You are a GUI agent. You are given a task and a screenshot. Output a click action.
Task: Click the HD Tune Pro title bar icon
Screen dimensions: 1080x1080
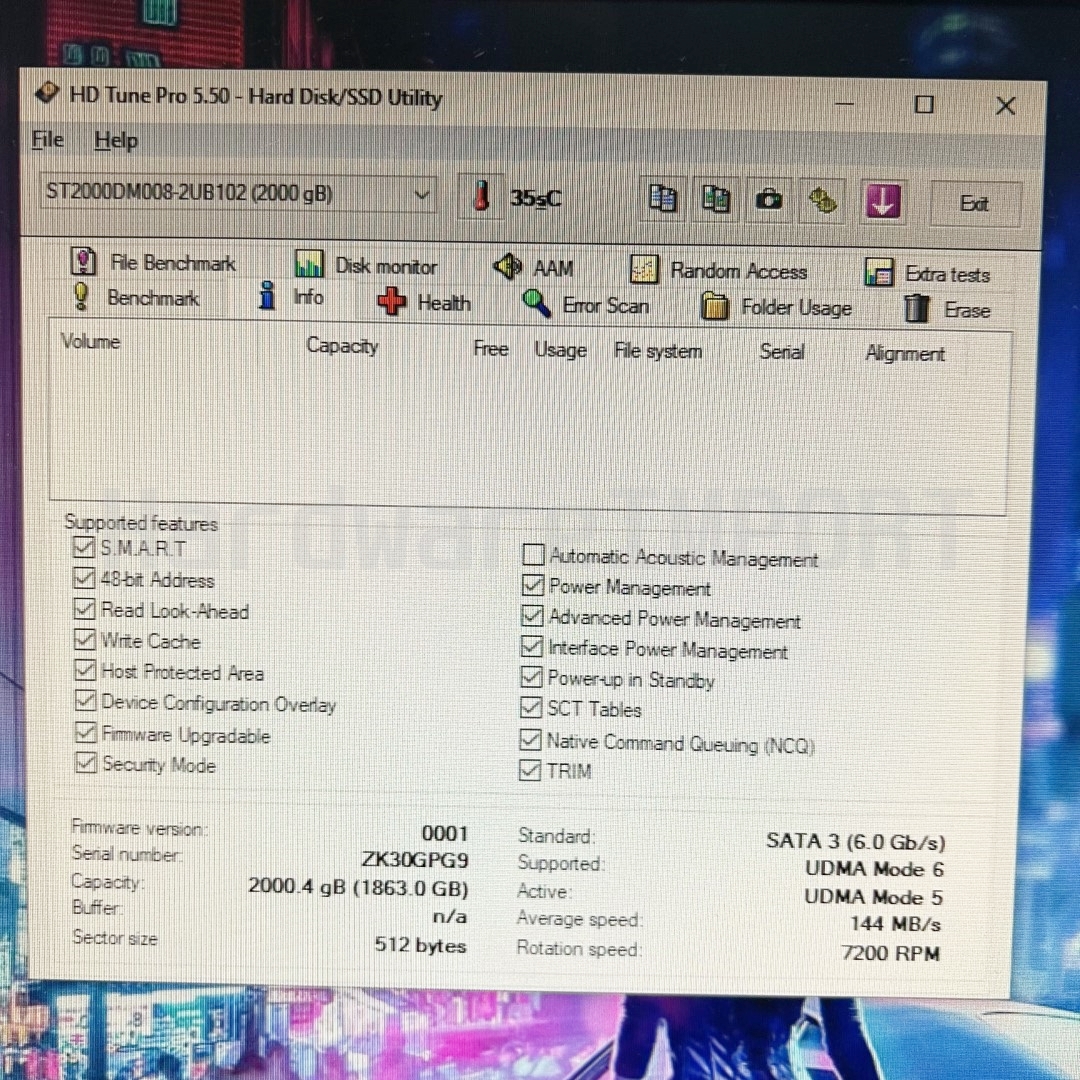(47, 92)
